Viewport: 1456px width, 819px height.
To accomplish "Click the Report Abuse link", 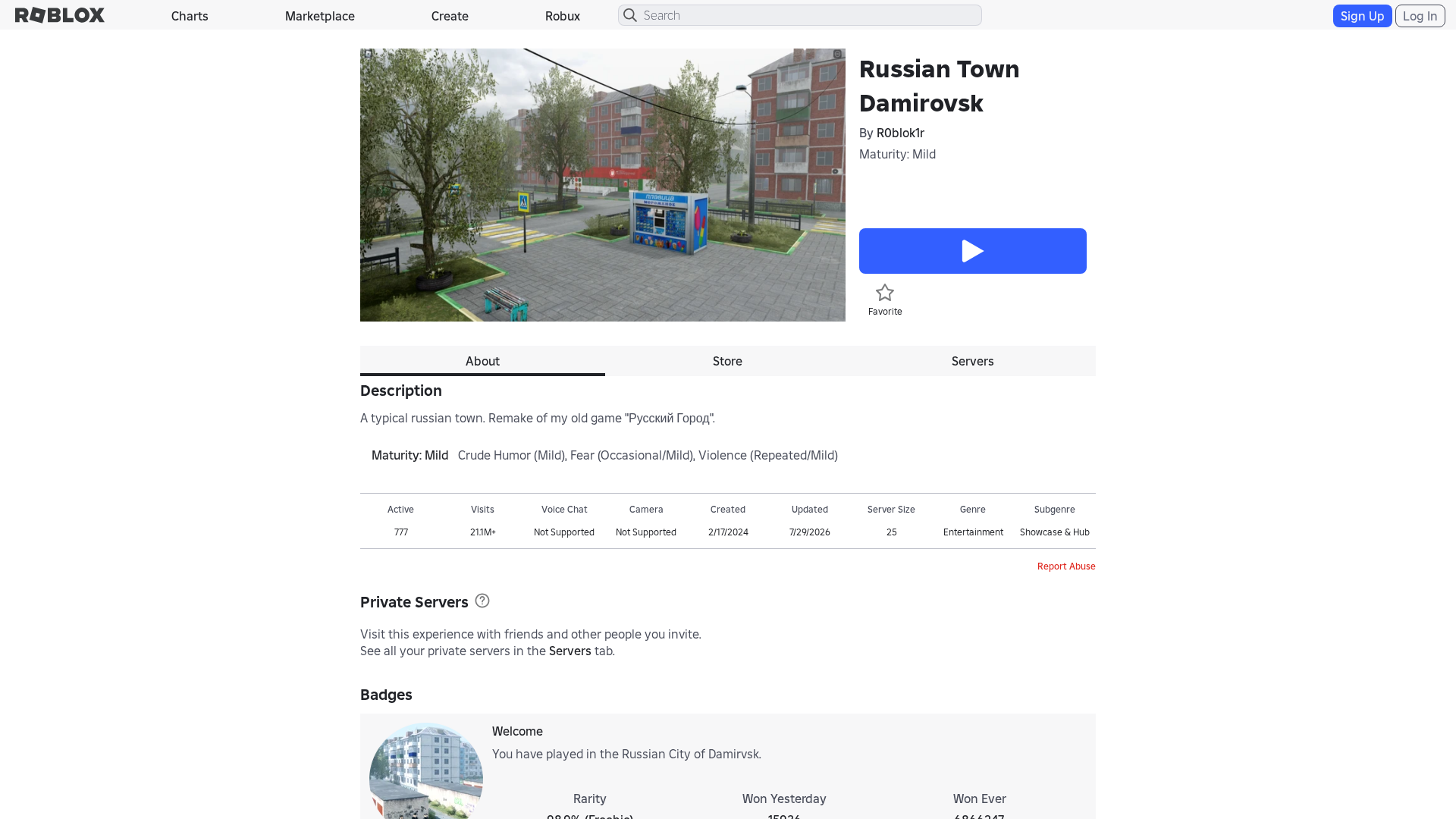I will click(x=1066, y=566).
